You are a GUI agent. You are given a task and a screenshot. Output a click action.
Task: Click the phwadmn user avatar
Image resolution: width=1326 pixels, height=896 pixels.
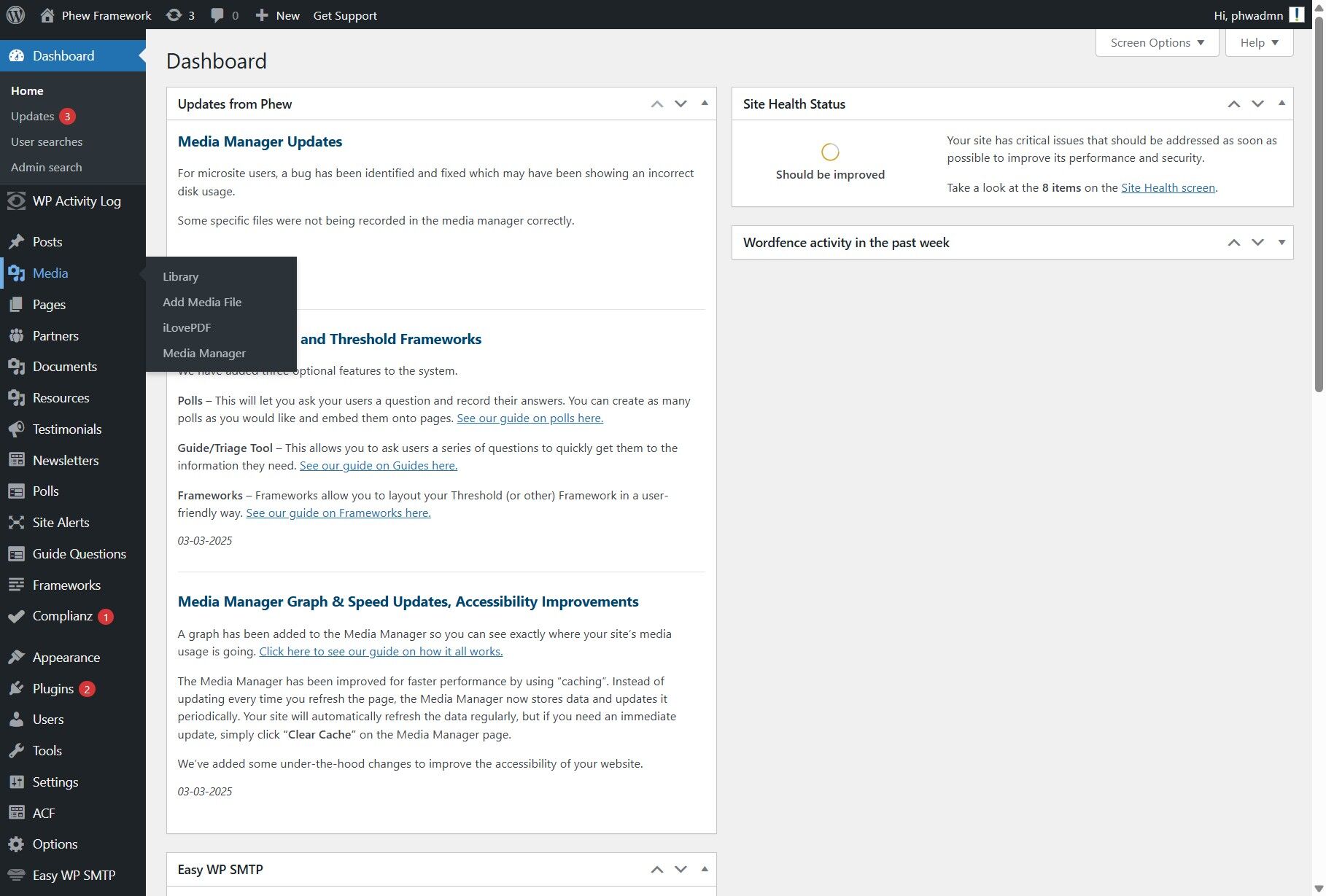[x=1297, y=15]
